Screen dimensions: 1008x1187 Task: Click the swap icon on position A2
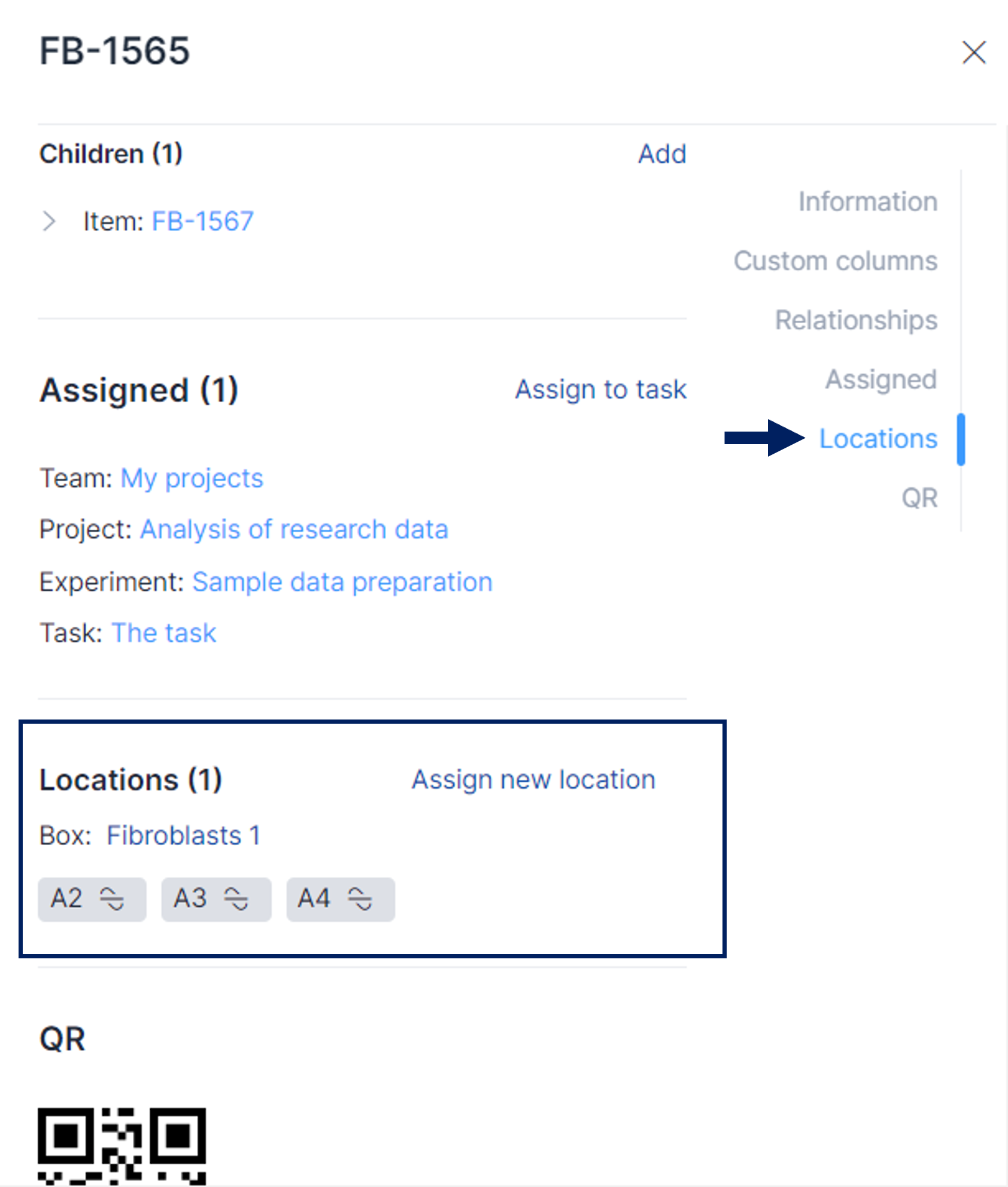pyautogui.click(x=112, y=899)
